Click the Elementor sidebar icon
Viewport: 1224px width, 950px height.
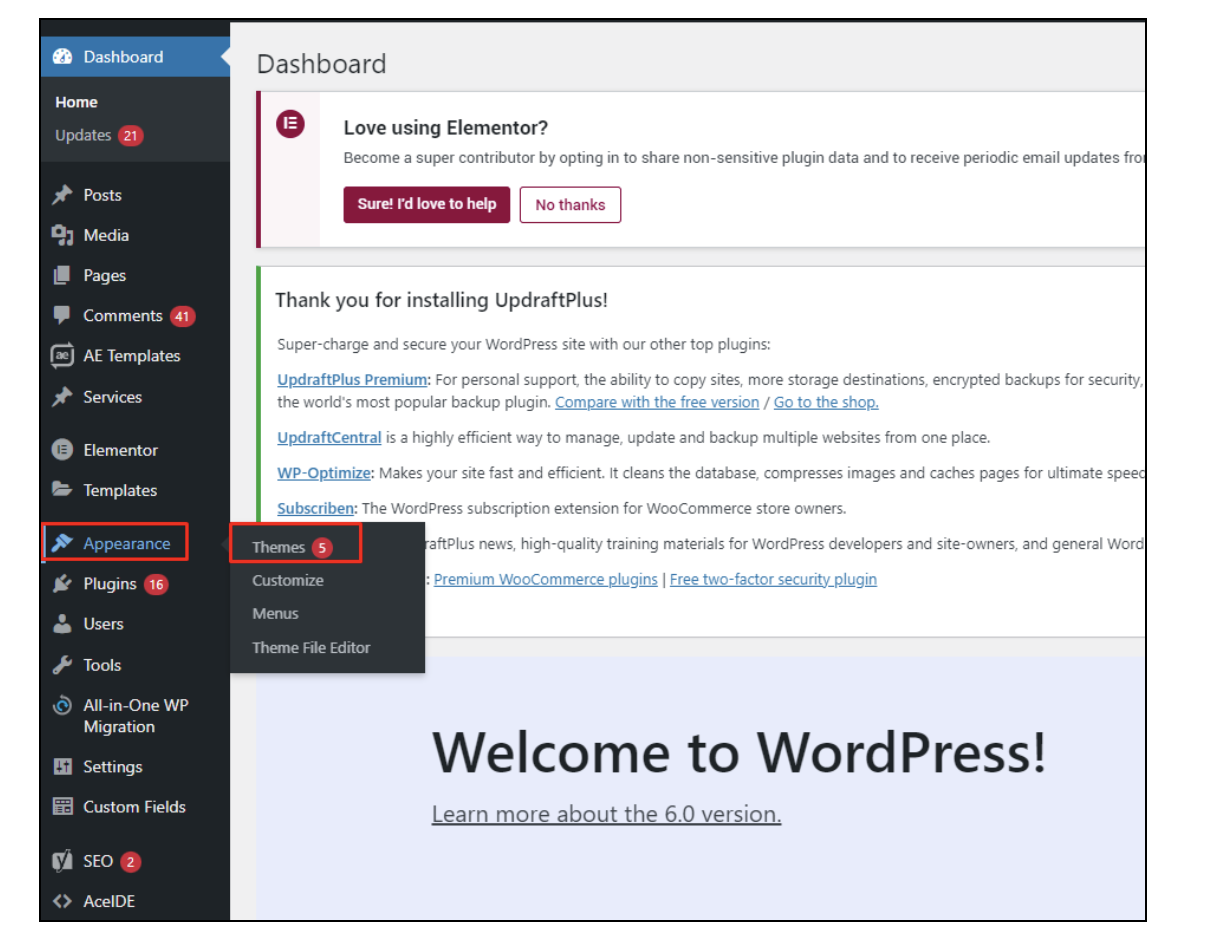click(61, 450)
